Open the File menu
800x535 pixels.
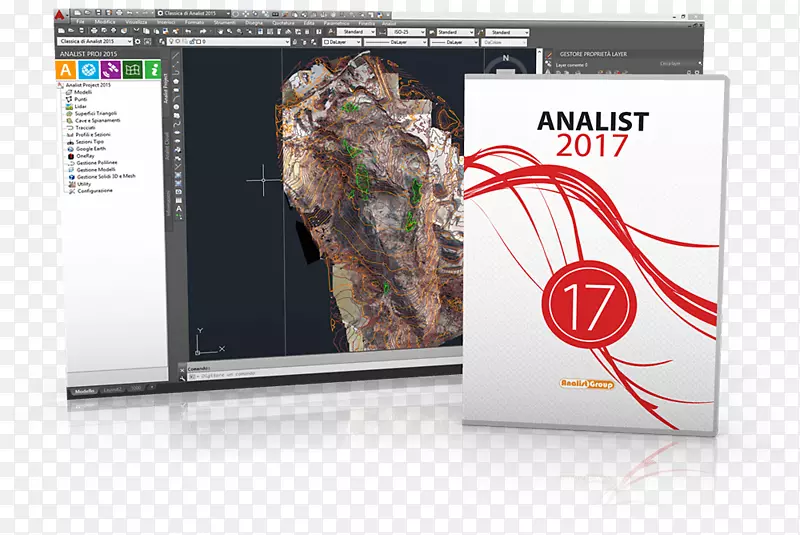pos(81,22)
